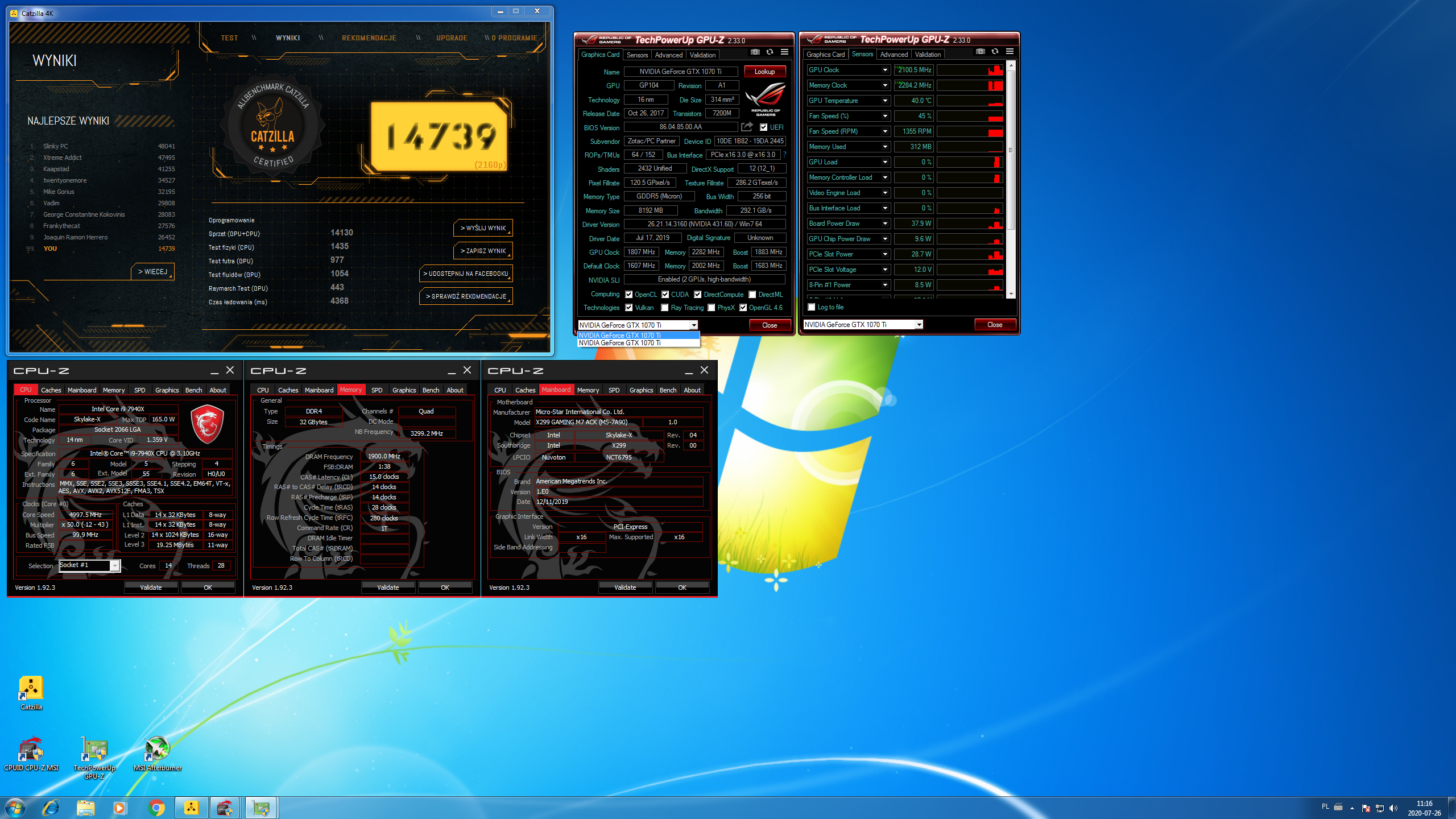Viewport: 1456px width, 819px height.
Task: Click the refresh icon in right GPU-Z Sensors window
Action: [x=995, y=51]
